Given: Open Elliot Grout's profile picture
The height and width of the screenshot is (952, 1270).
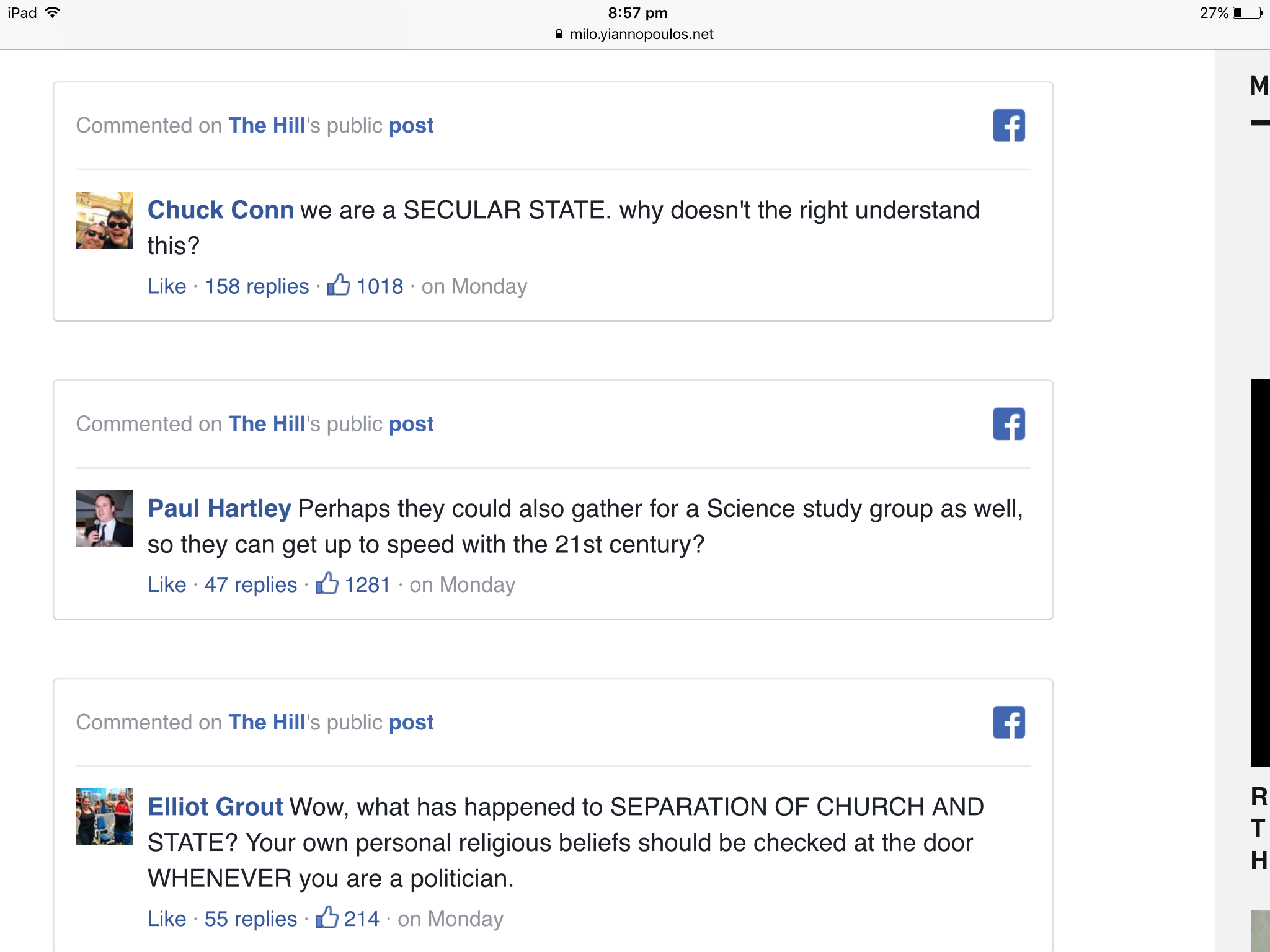Looking at the screenshot, I should point(104,817).
